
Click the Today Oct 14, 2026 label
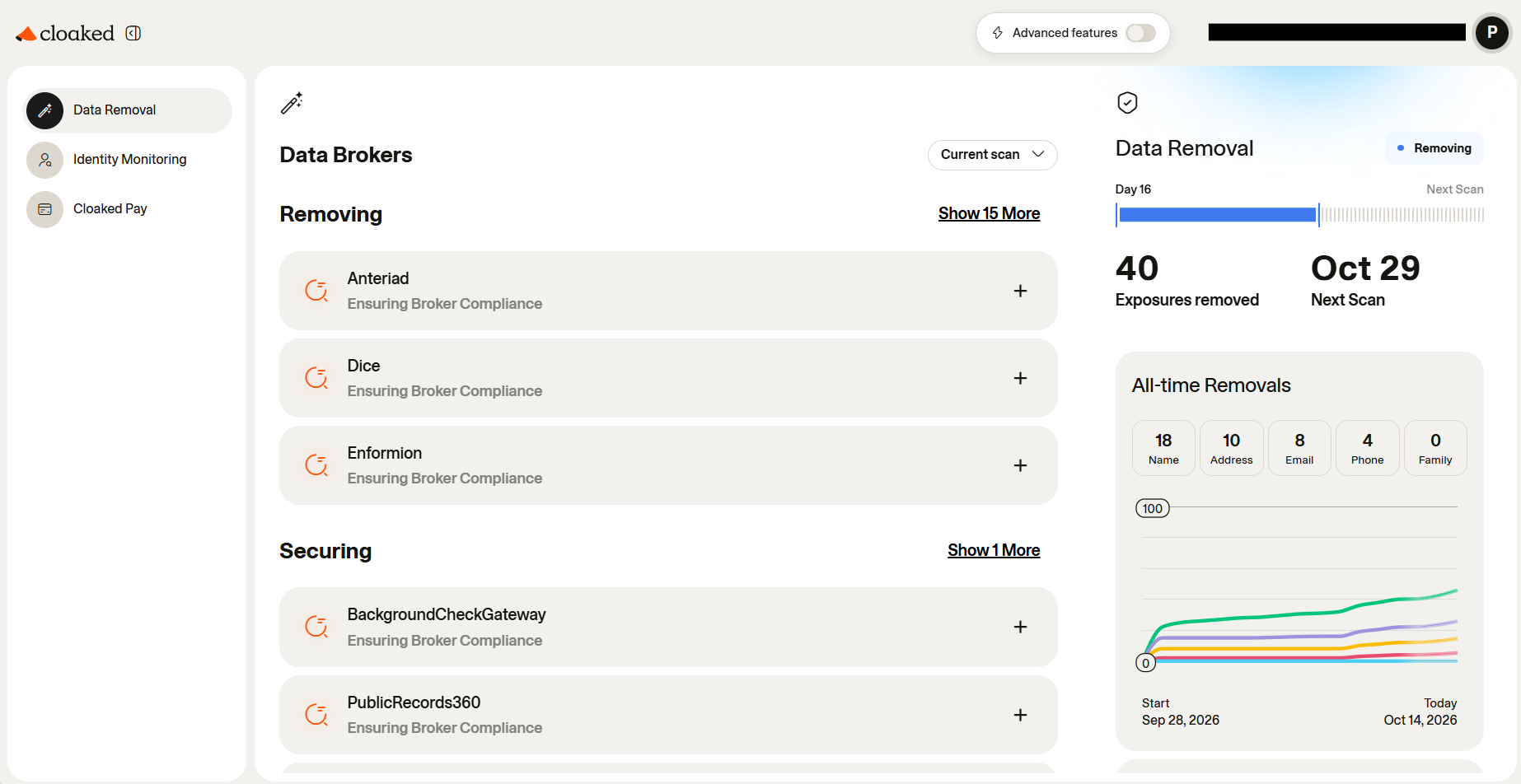point(1420,712)
